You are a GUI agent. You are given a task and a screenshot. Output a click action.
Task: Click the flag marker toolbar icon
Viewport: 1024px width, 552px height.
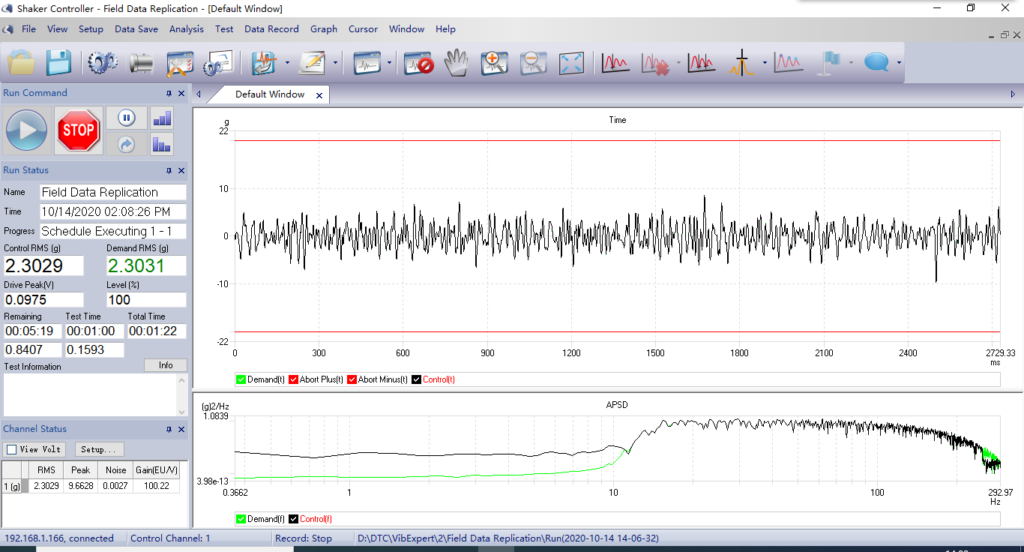pos(830,63)
